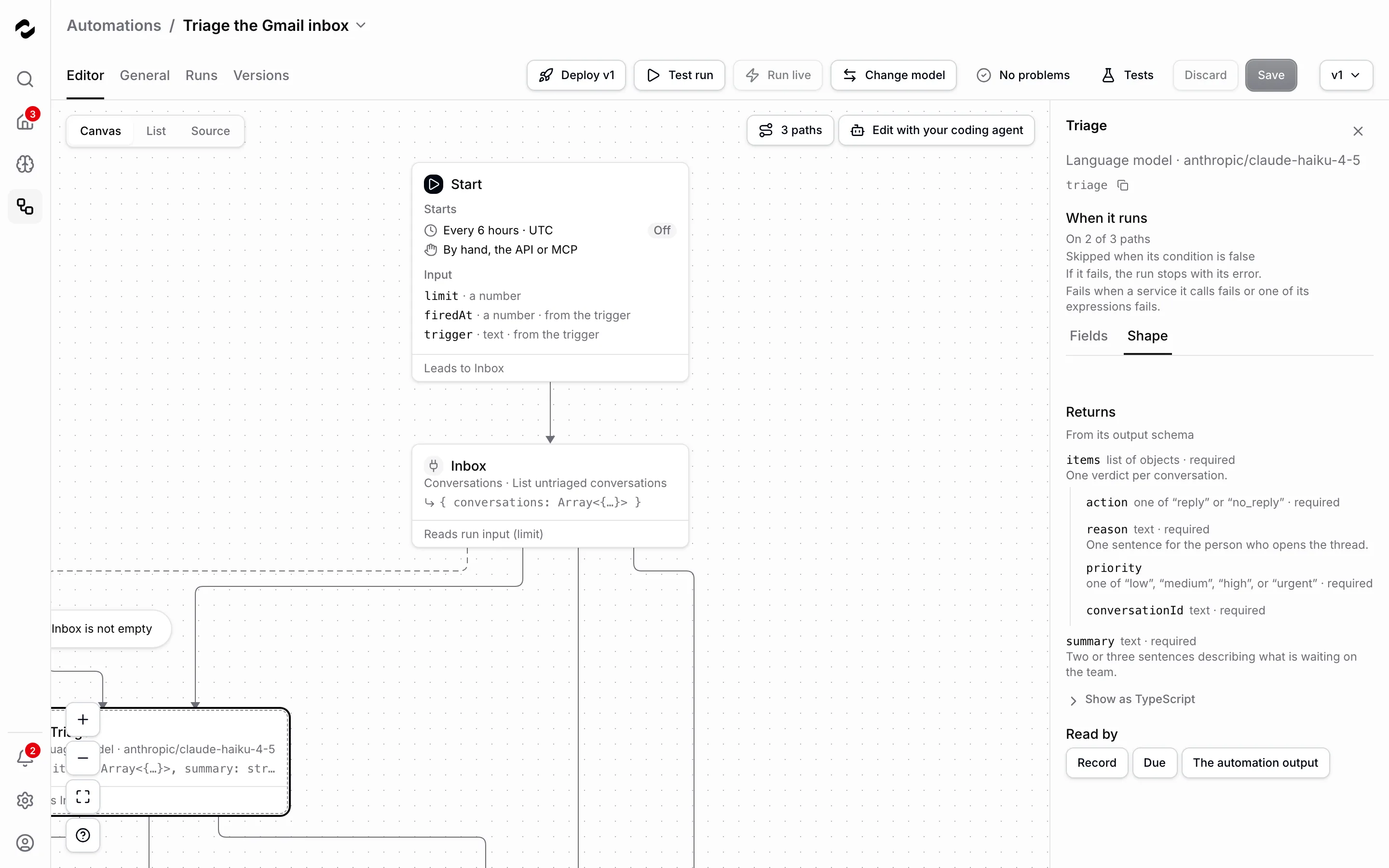Save the automation
Screen dimensions: 1389x868
coord(1271,75)
